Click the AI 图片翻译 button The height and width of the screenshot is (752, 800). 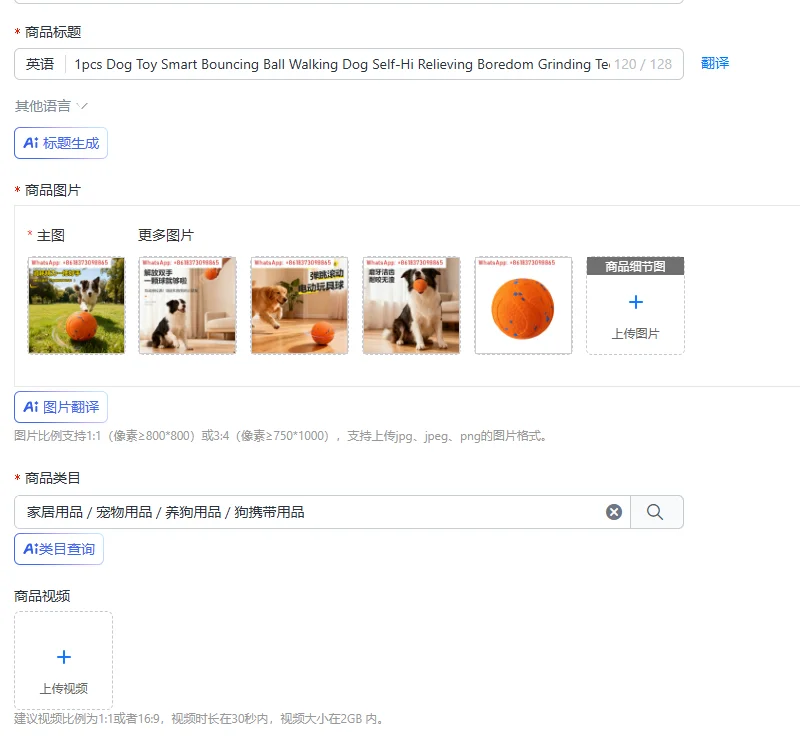click(x=61, y=407)
